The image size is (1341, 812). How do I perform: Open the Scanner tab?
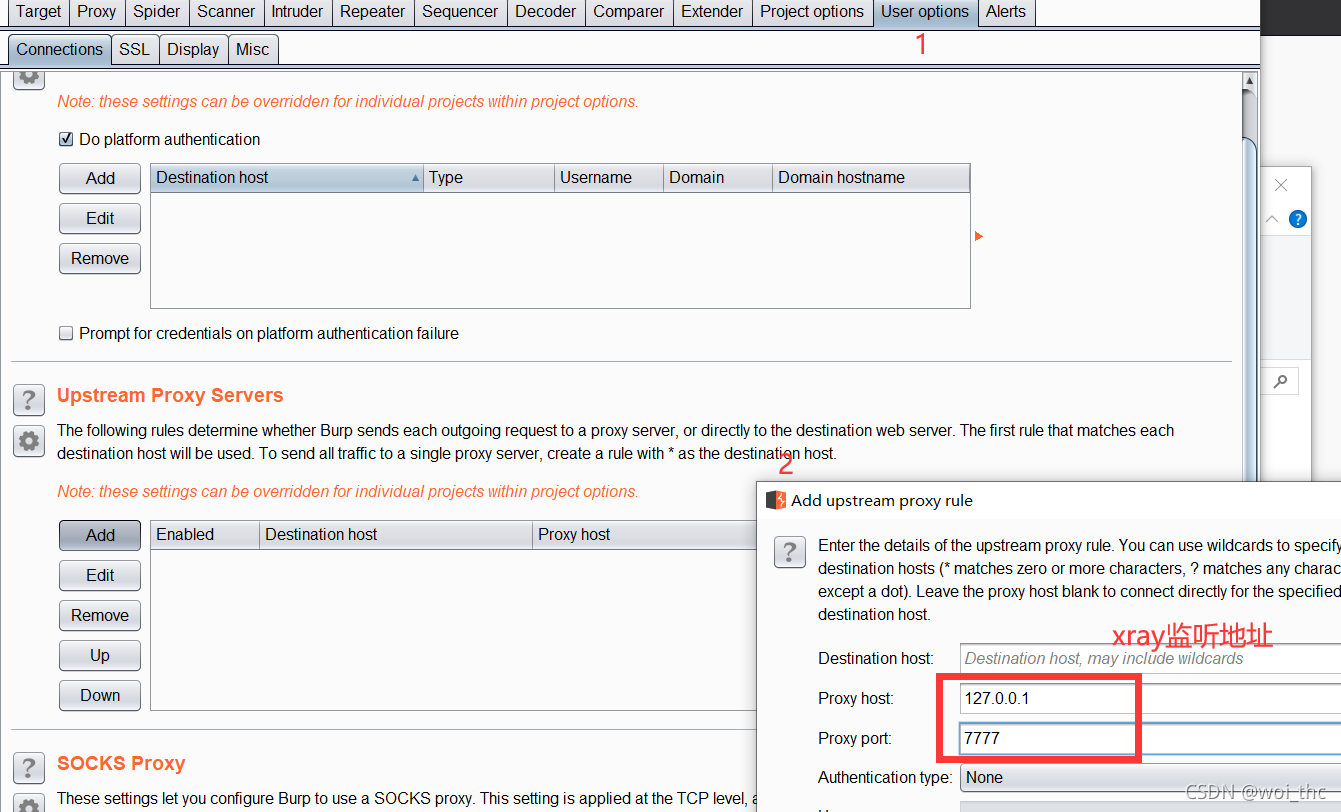[x=226, y=12]
